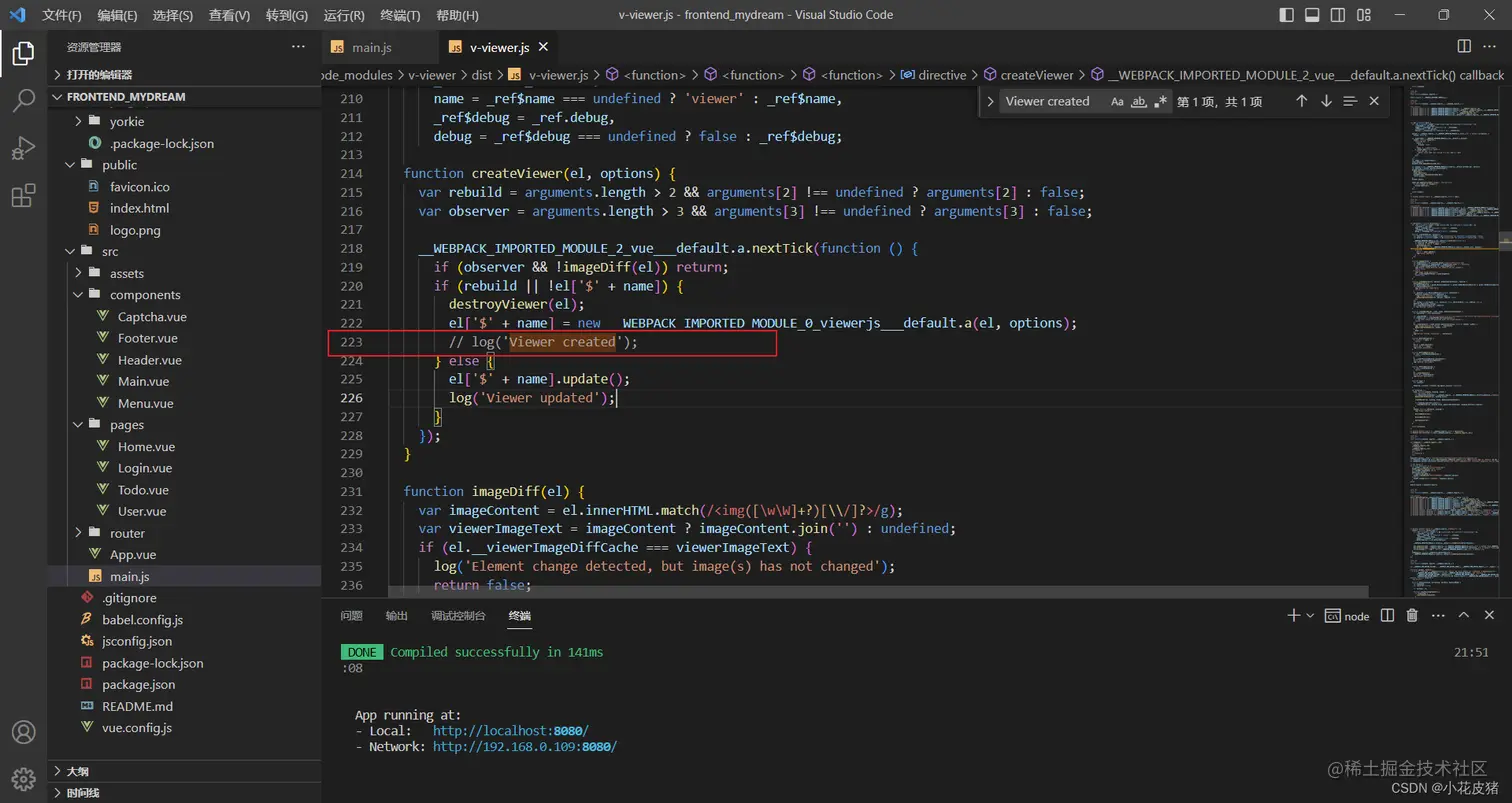
Task: Switch to Output panel tab
Action: 397,616
